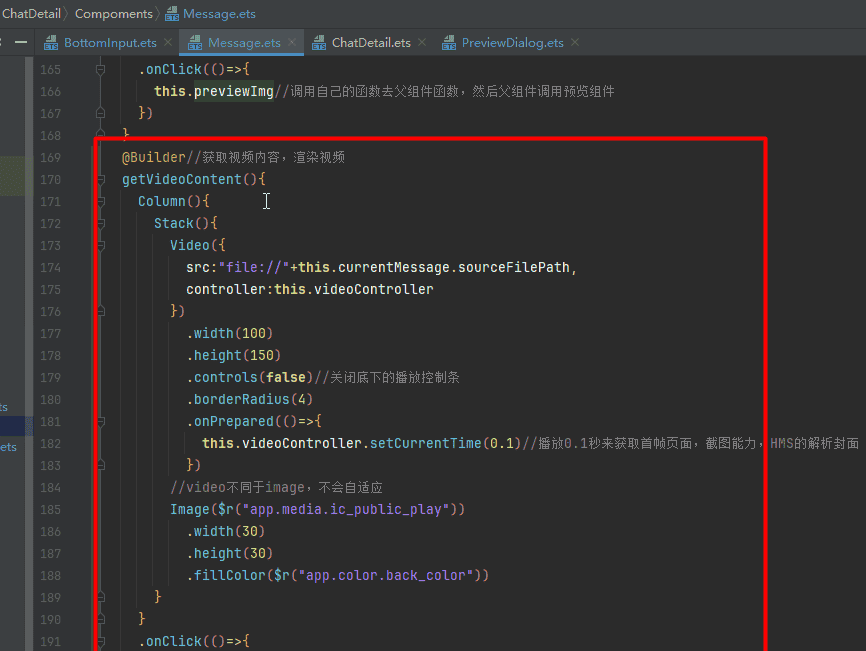Close the BottomInput.ets tab
The height and width of the screenshot is (651, 866).
167,43
